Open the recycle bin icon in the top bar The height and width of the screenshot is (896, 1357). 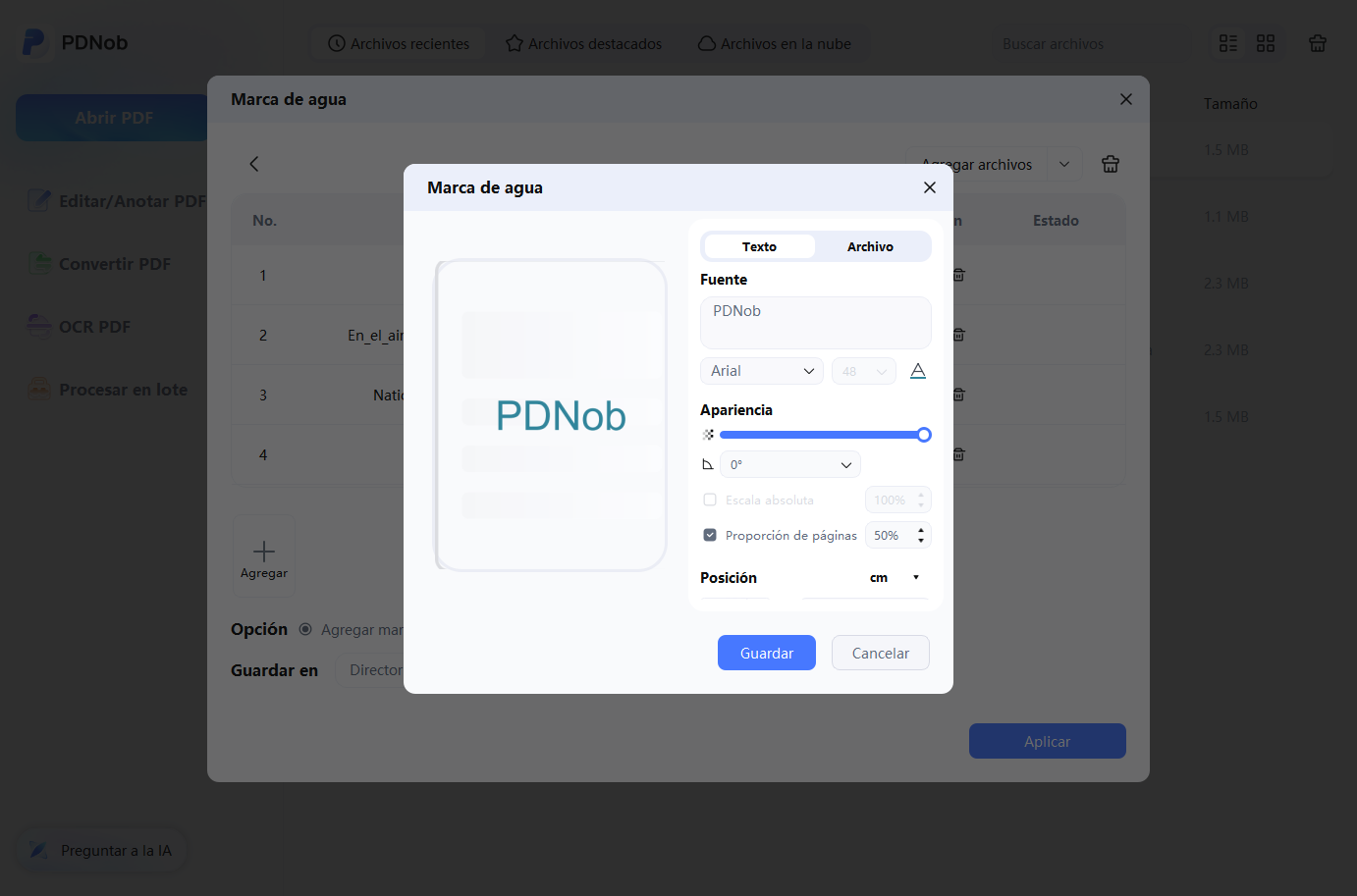(1318, 43)
